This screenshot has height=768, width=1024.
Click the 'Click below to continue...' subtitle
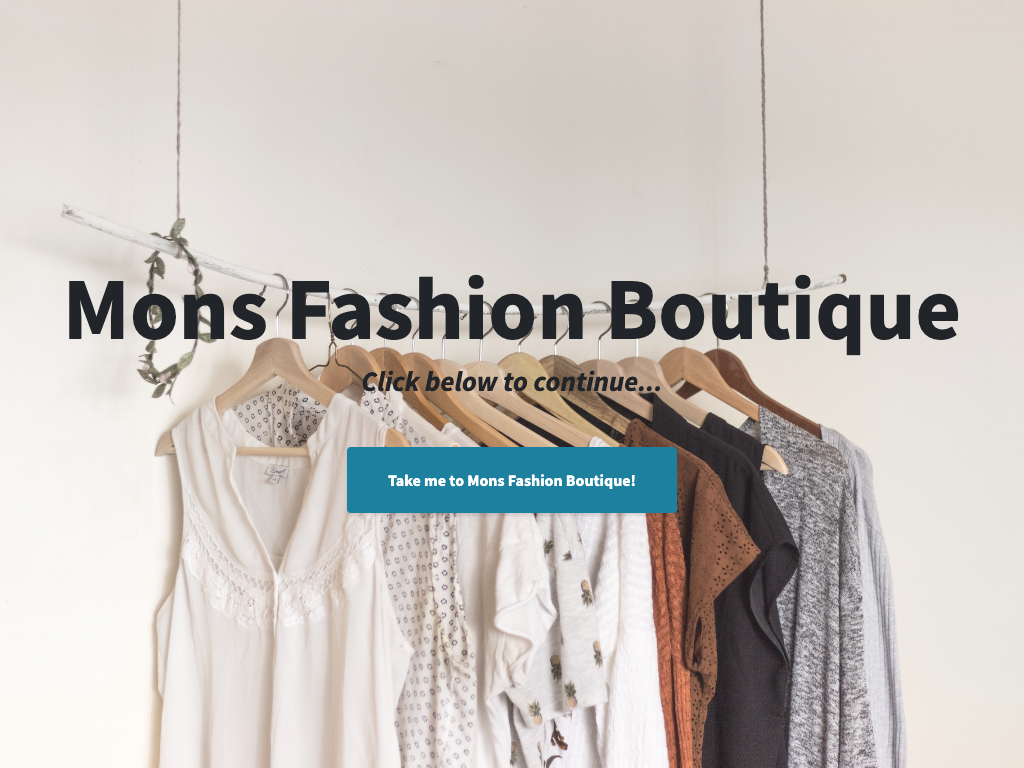(512, 382)
